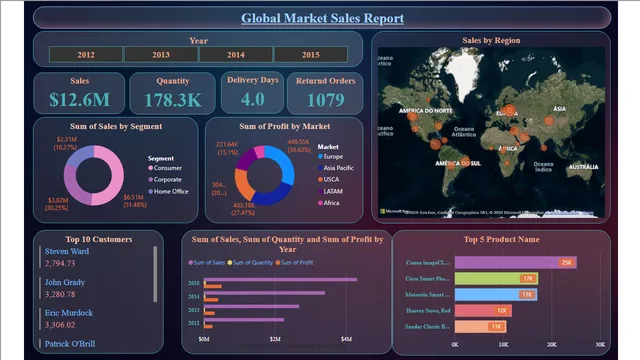640x360 pixels.
Task: Click the 221.64K (15.1%) profit label
Action: coord(227,148)
